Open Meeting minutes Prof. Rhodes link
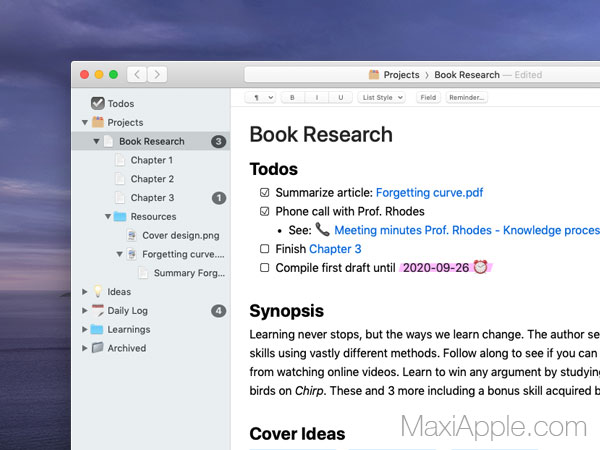The height and width of the screenshot is (450, 600). pyautogui.click(x=467, y=230)
